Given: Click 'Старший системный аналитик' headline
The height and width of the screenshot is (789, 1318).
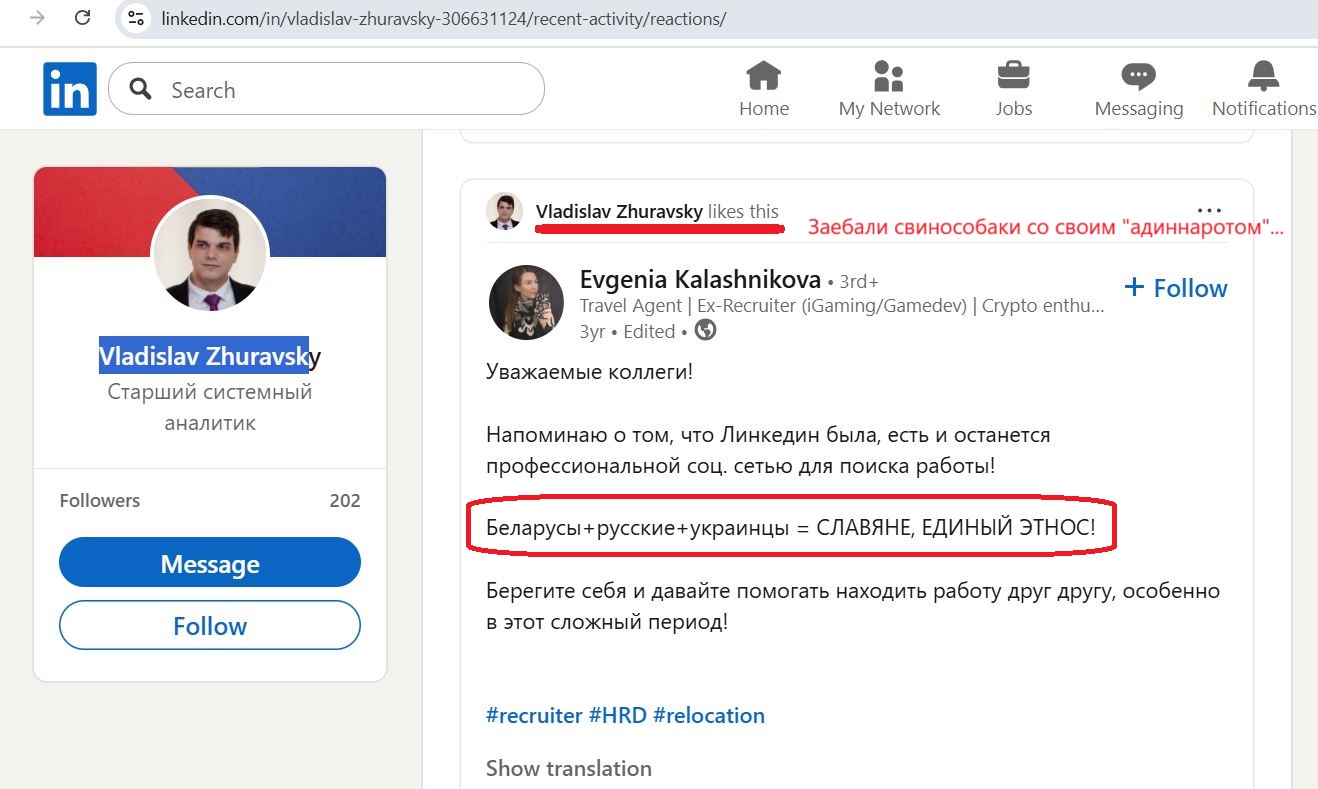Looking at the screenshot, I should point(210,407).
